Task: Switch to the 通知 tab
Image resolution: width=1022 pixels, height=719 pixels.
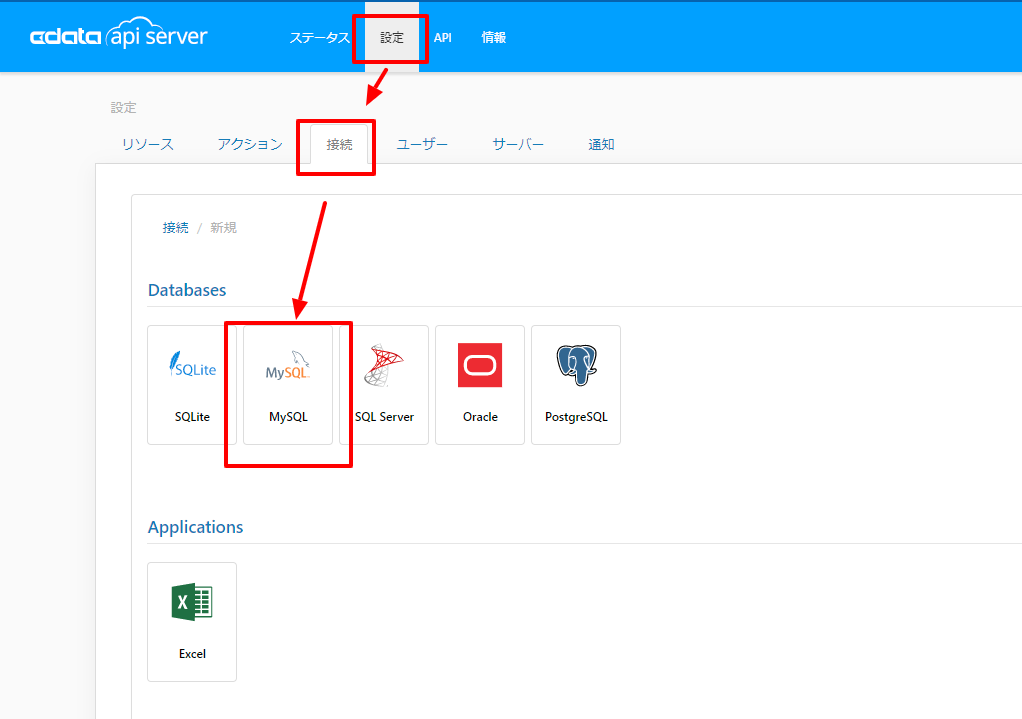Action: (601, 144)
